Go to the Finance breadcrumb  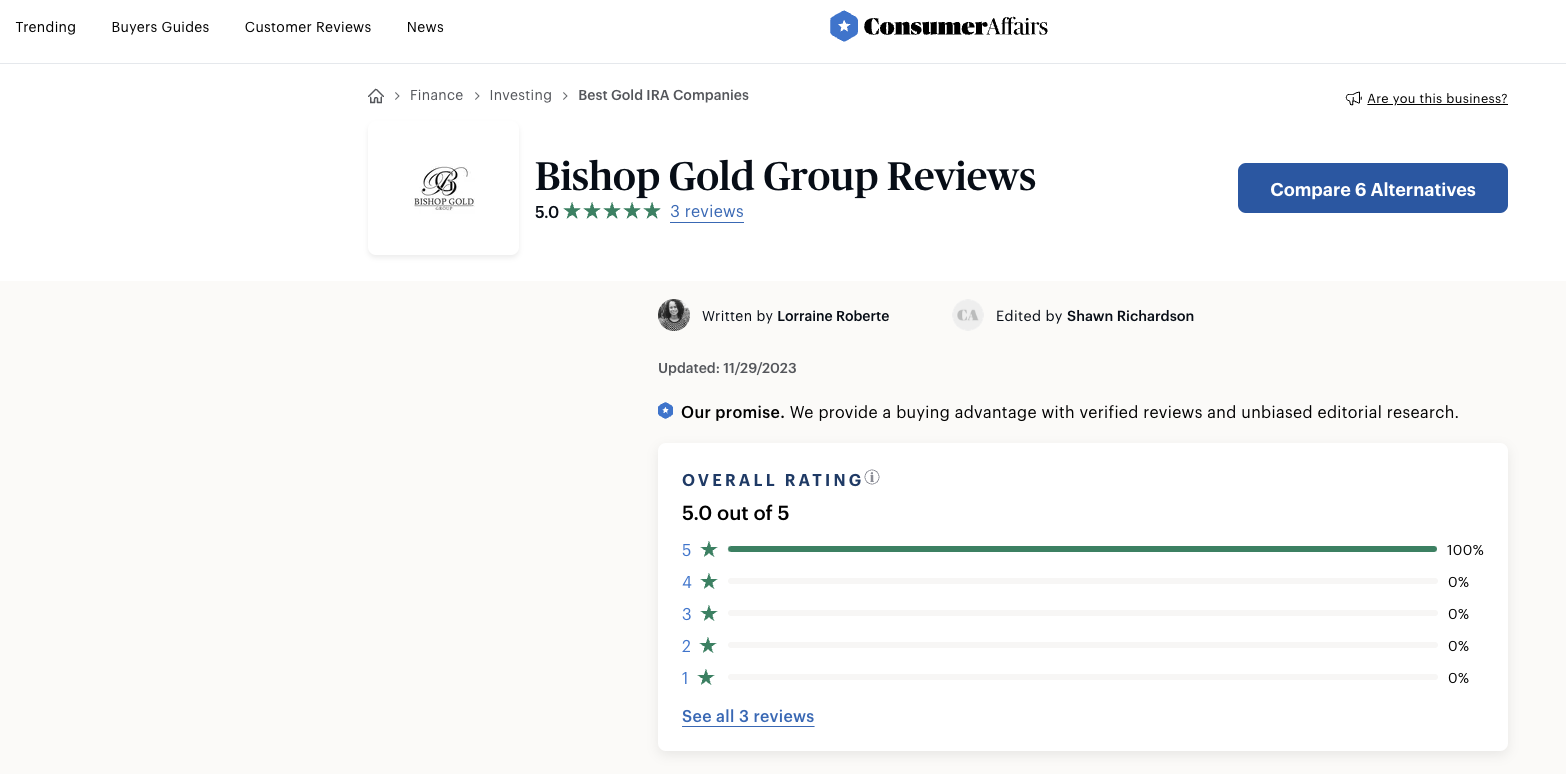click(436, 95)
